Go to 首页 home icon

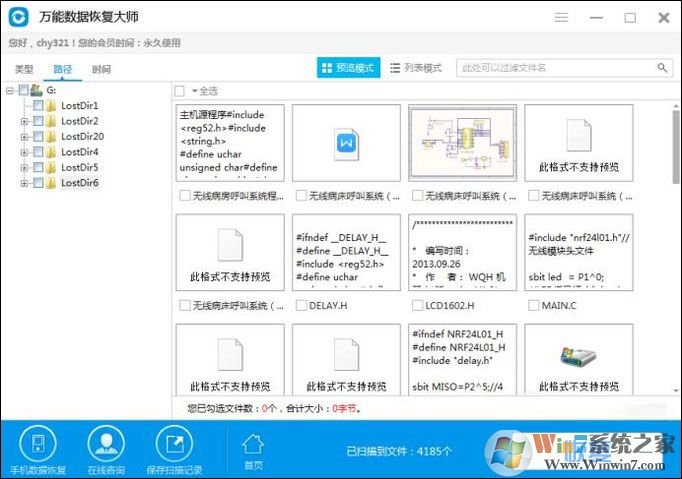pyautogui.click(x=253, y=445)
